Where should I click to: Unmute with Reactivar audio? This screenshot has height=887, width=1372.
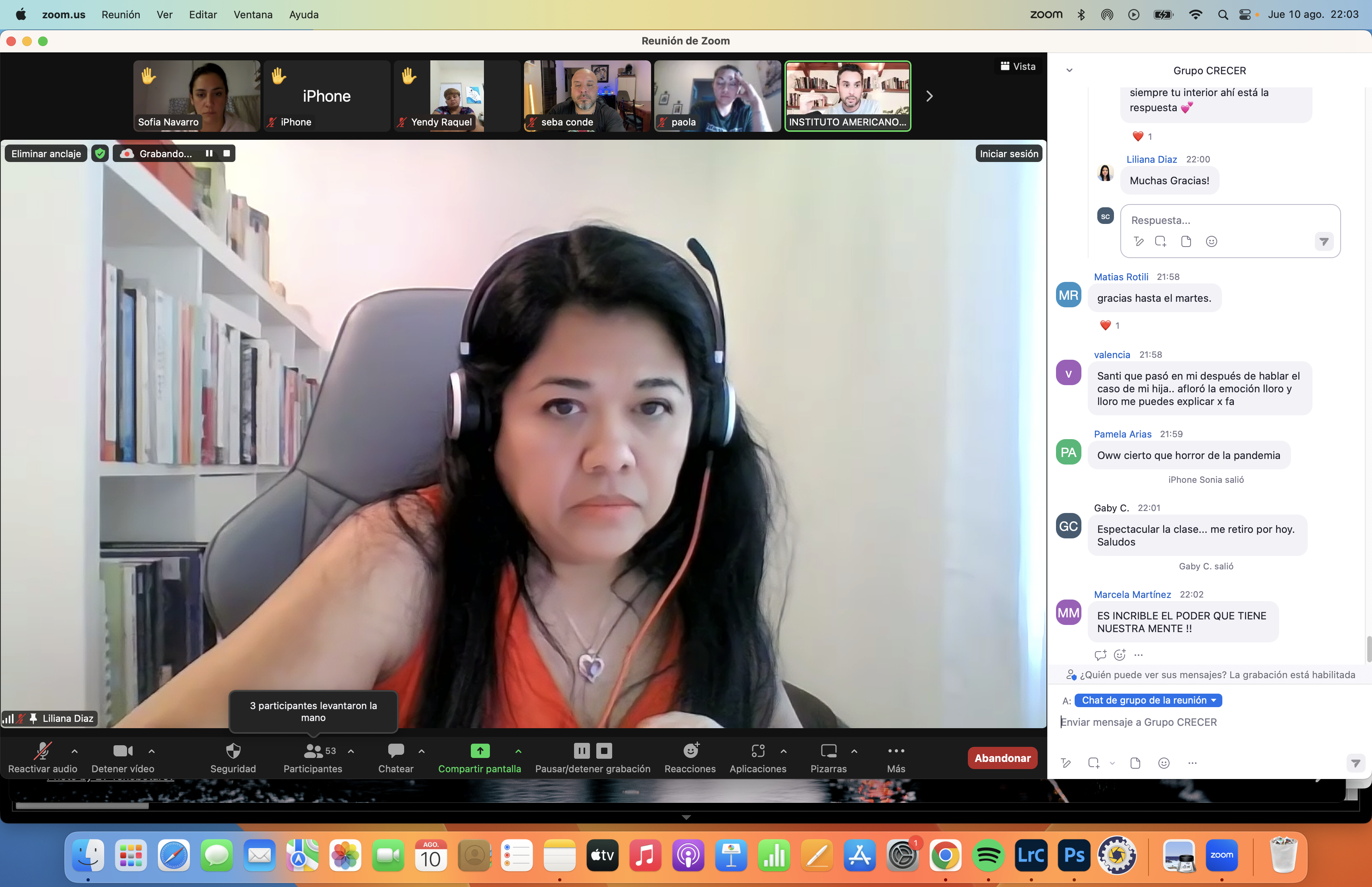(42, 751)
